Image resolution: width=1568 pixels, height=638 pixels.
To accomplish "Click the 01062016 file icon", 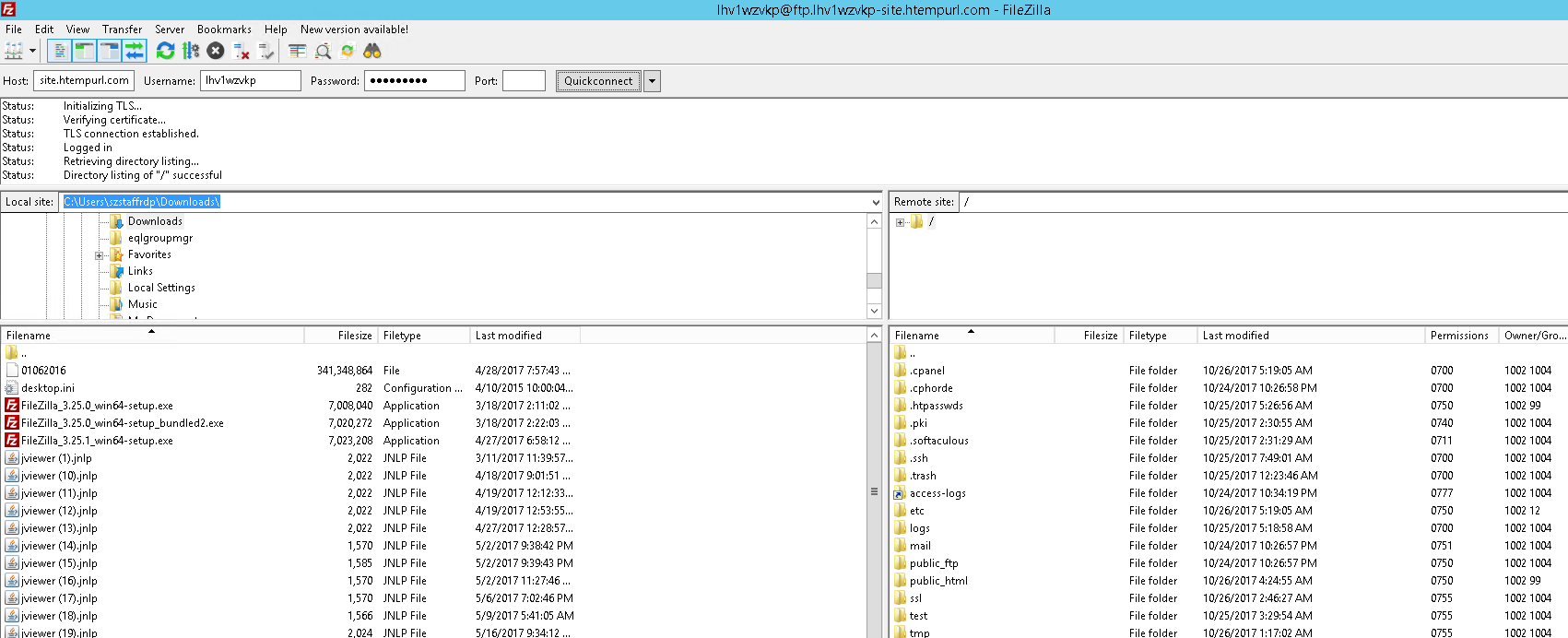I will (12, 371).
